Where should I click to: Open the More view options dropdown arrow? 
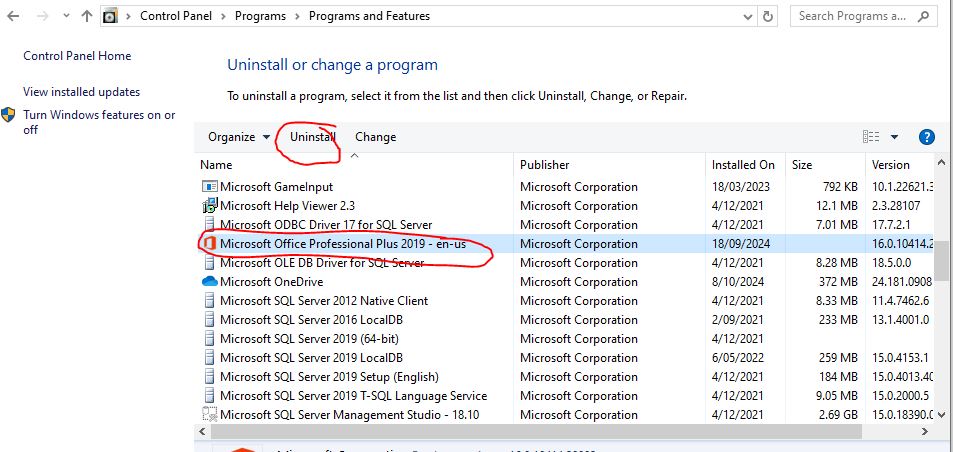(894, 137)
